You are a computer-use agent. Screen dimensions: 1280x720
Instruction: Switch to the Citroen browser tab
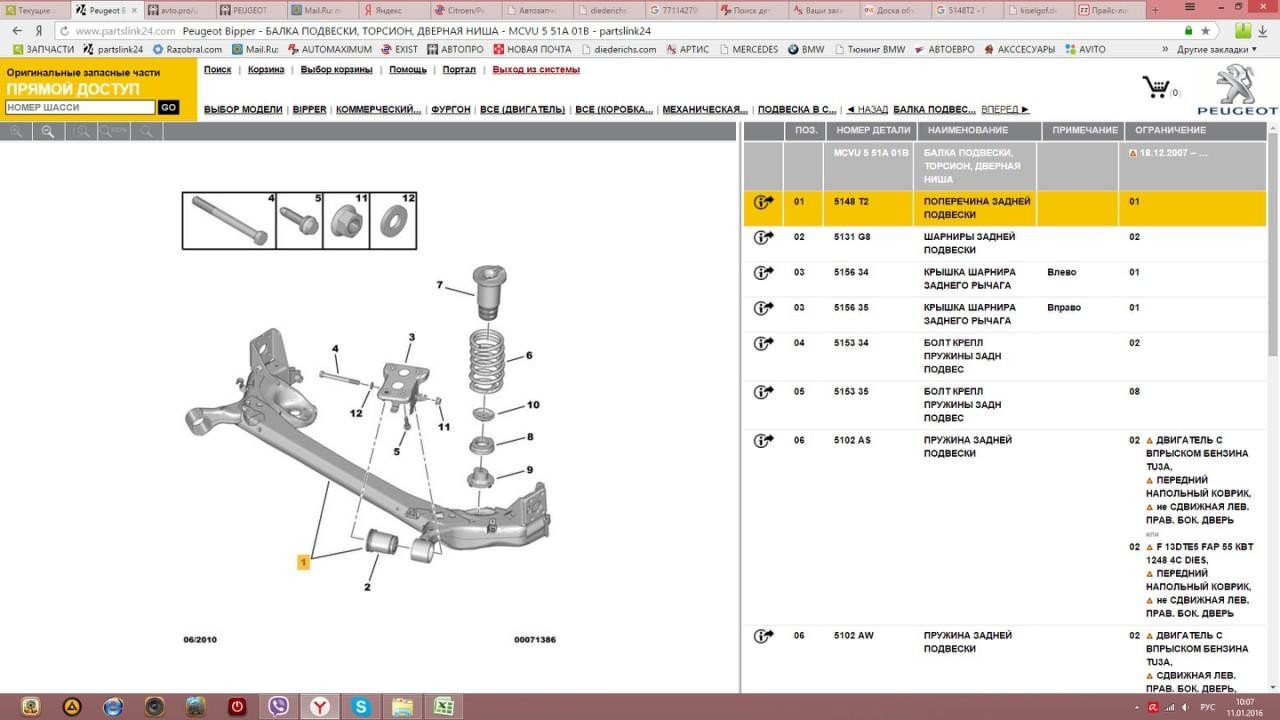coord(460,10)
